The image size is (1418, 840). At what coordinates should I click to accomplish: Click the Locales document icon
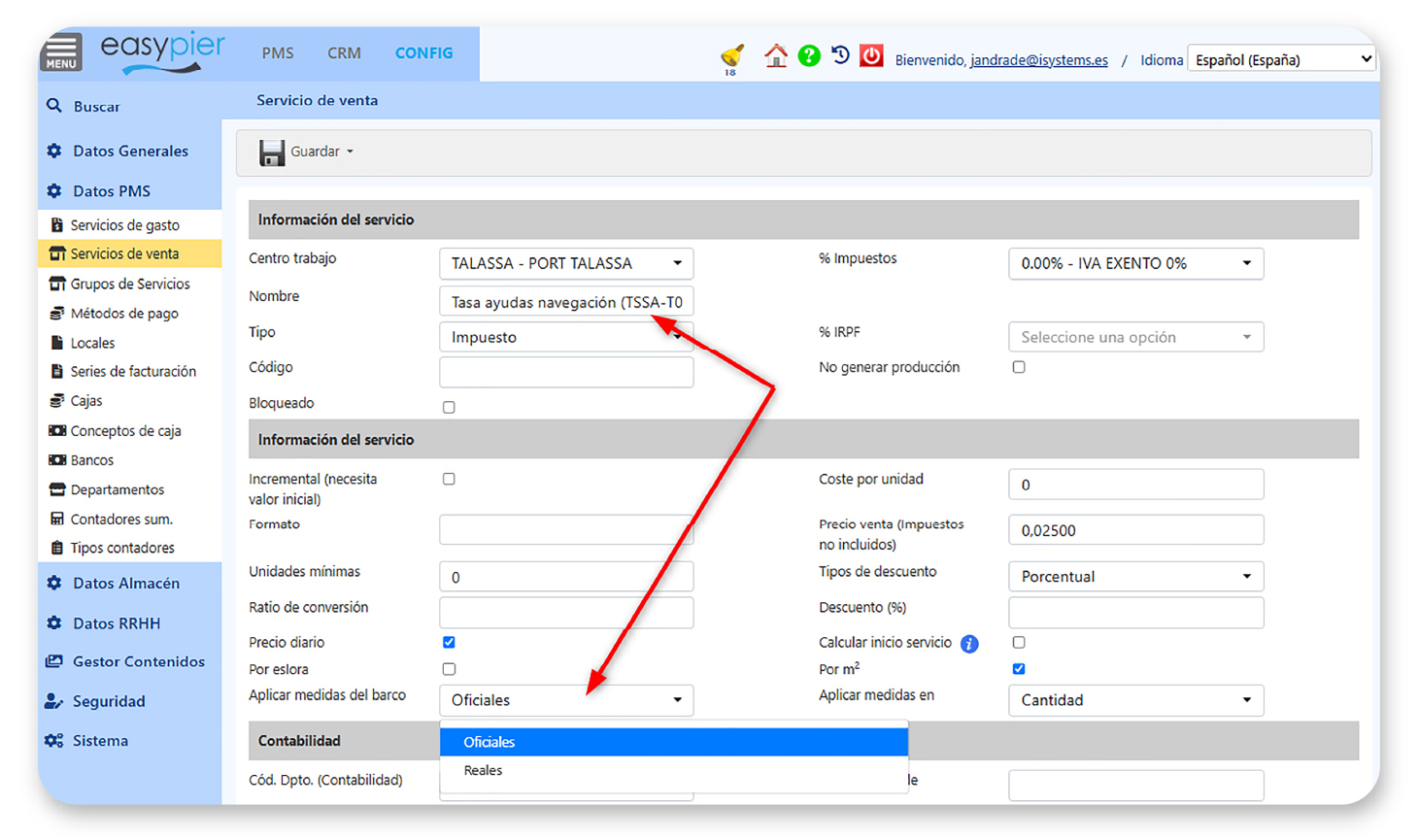(x=57, y=343)
